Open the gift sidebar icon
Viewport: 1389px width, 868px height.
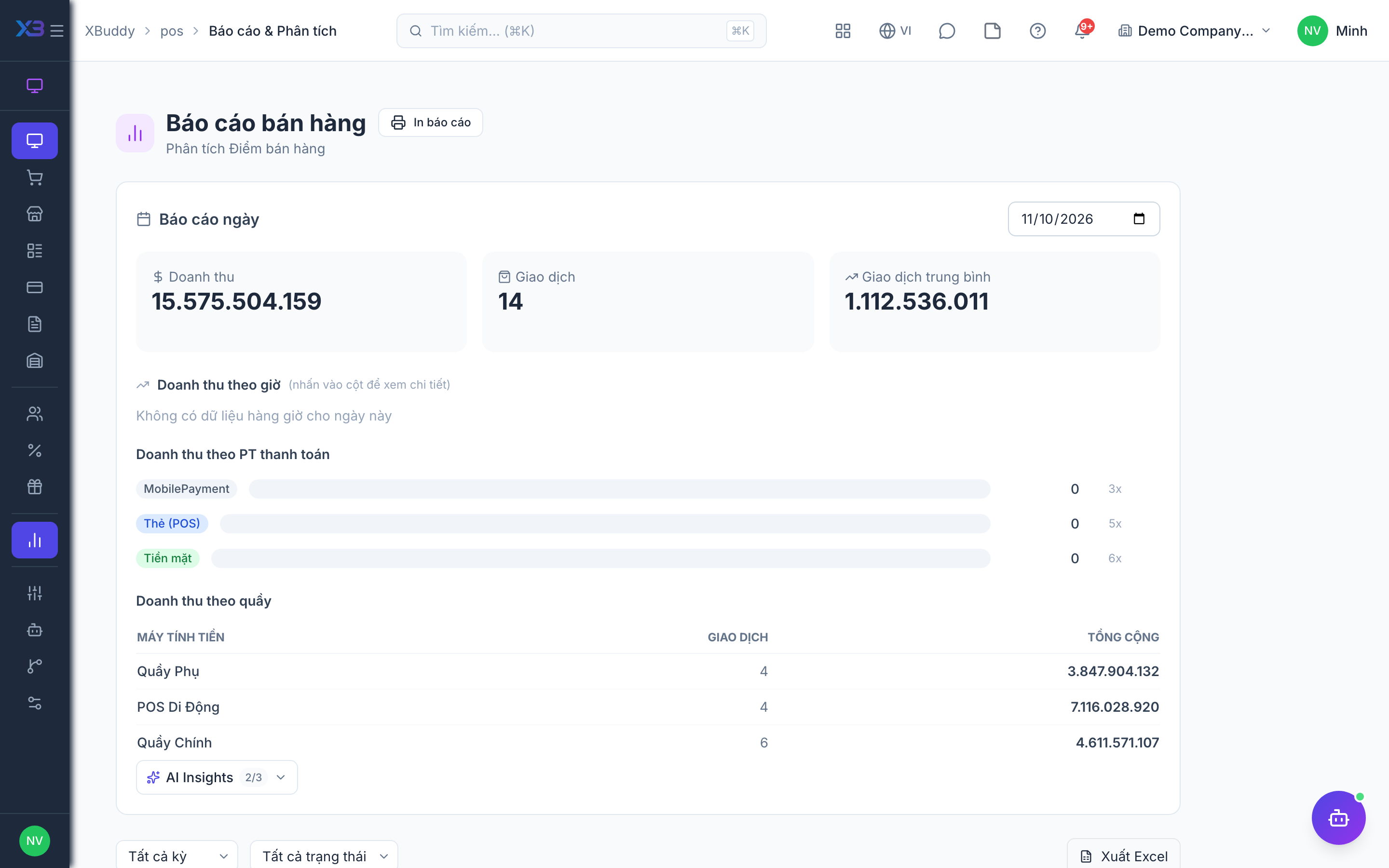(x=34, y=488)
